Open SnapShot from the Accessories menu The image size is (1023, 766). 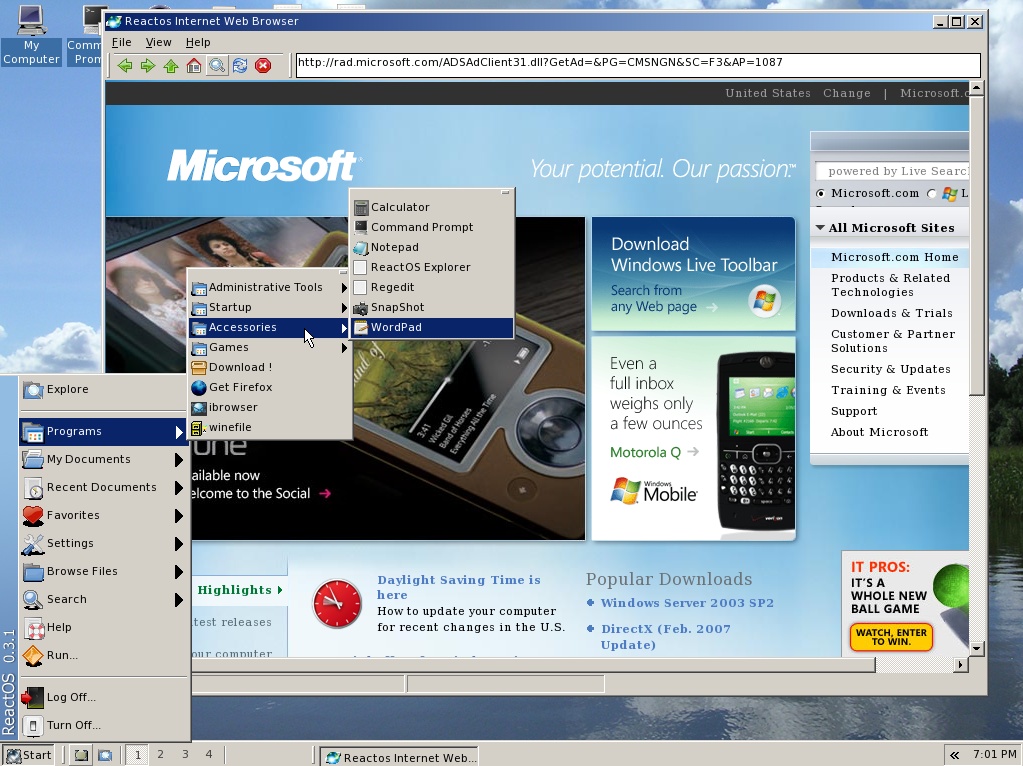(432, 307)
